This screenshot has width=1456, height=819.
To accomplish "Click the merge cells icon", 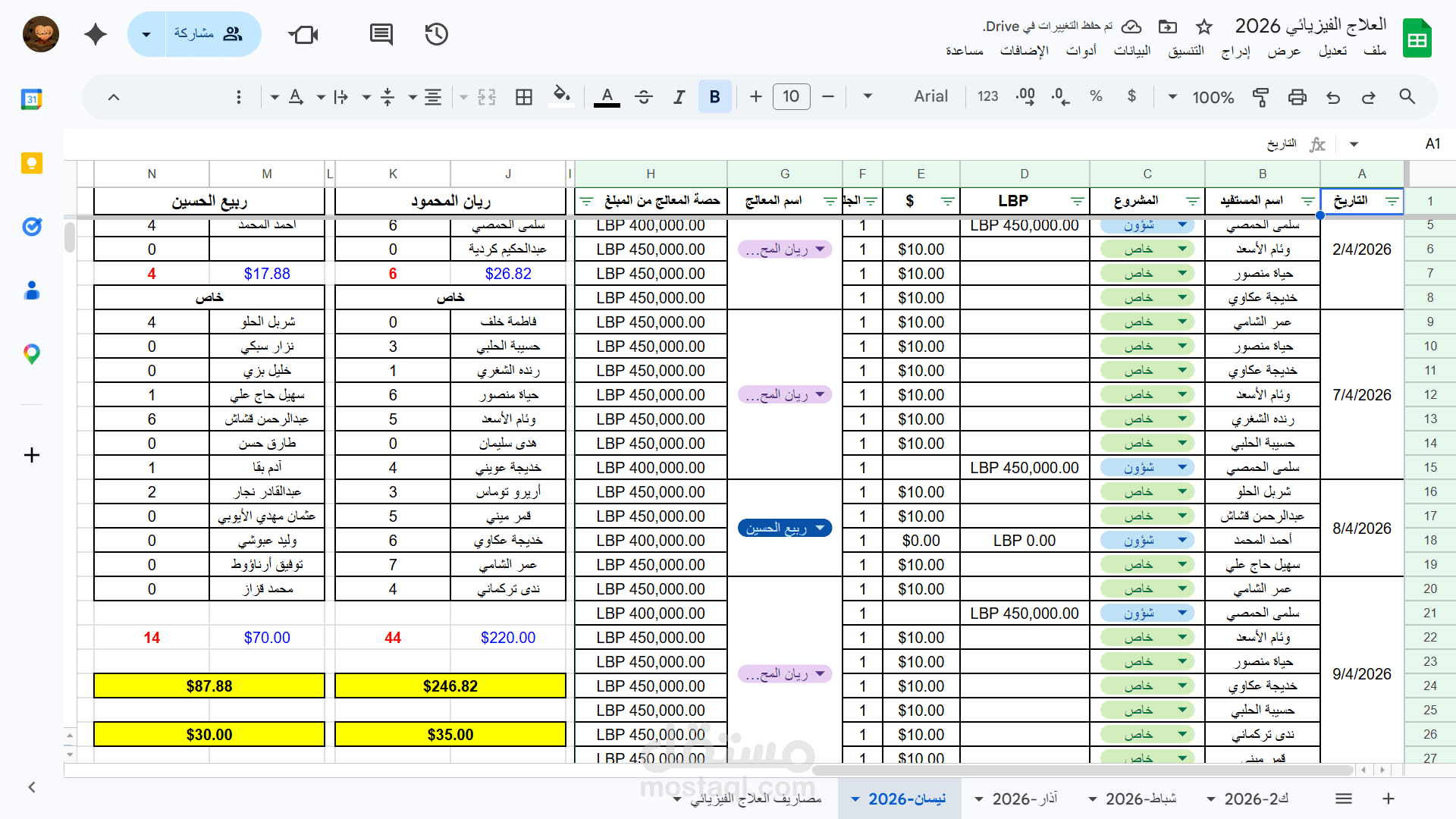I will pyautogui.click(x=487, y=96).
